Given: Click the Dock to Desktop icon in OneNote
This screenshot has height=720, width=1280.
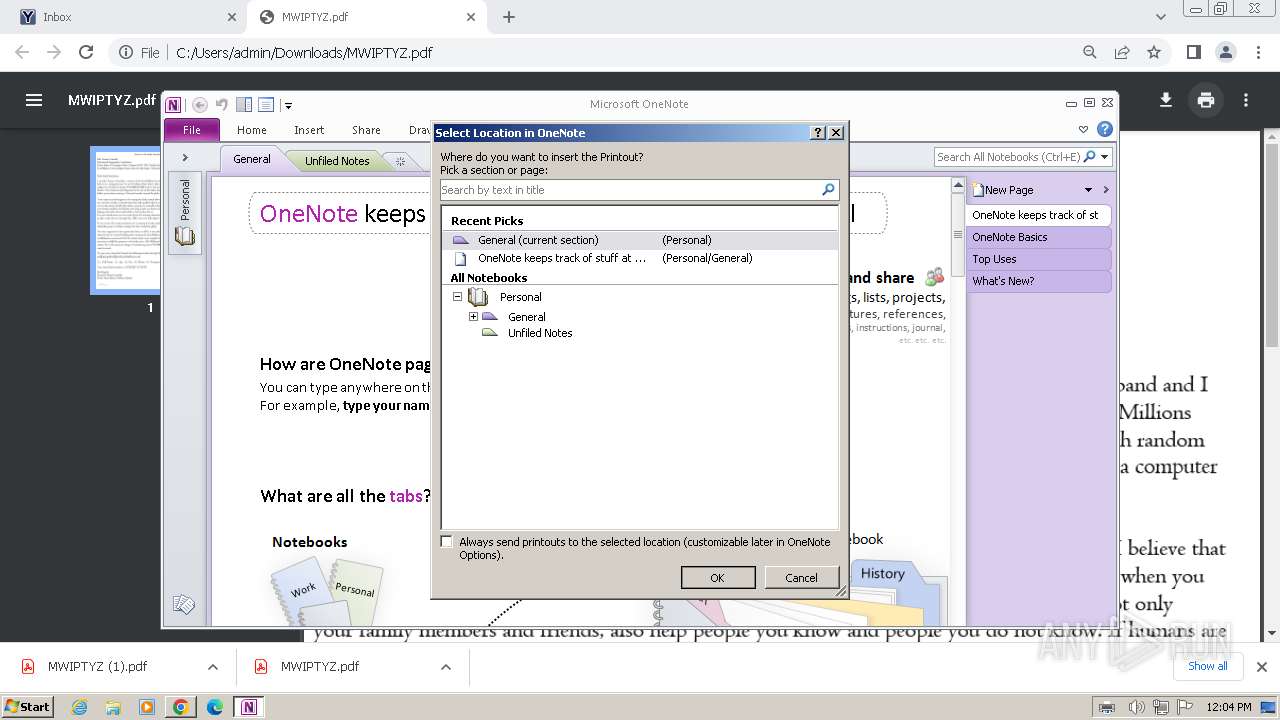Looking at the screenshot, I should [244, 104].
